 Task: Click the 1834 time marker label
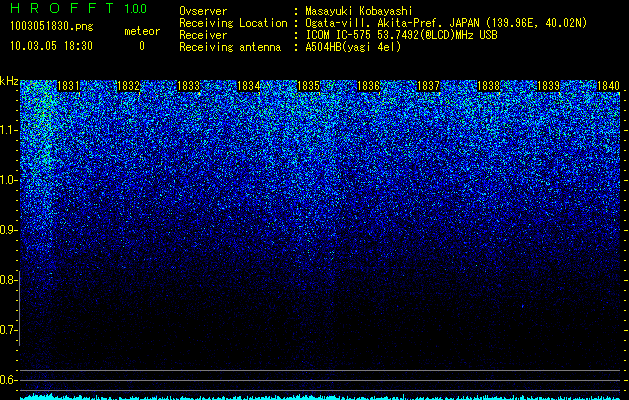click(x=248, y=86)
